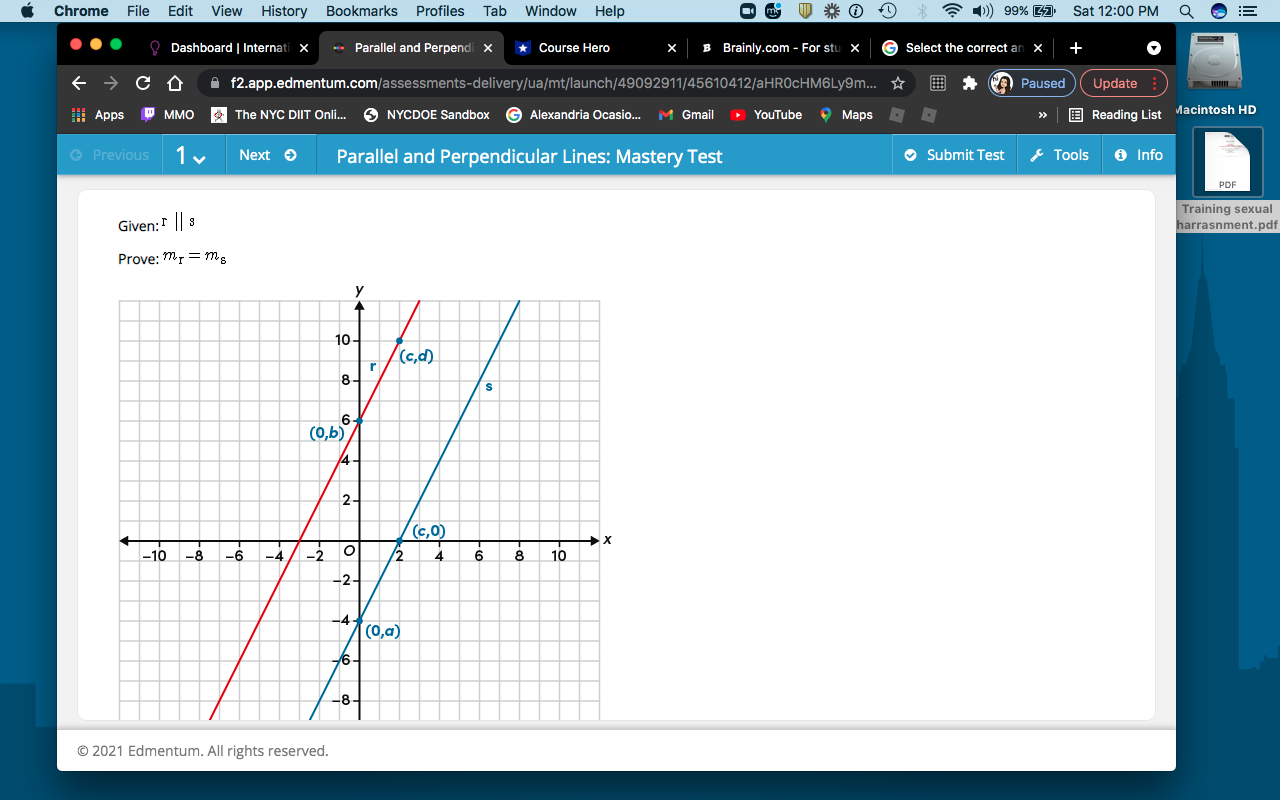Open the Bluetooth menu bar icon

(921, 11)
